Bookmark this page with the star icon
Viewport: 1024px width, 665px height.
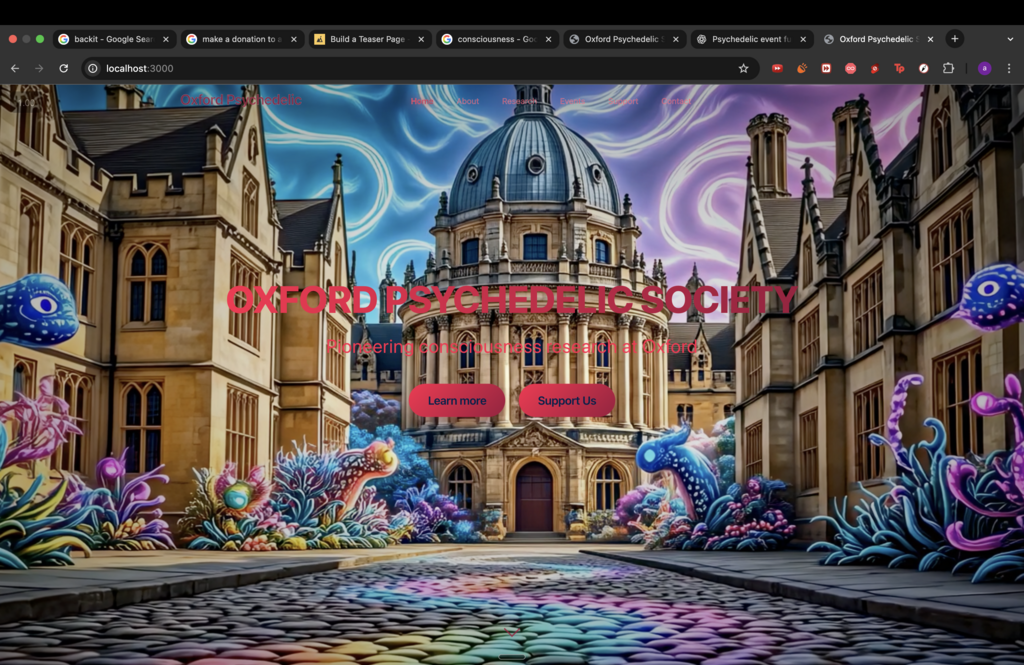(743, 68)
